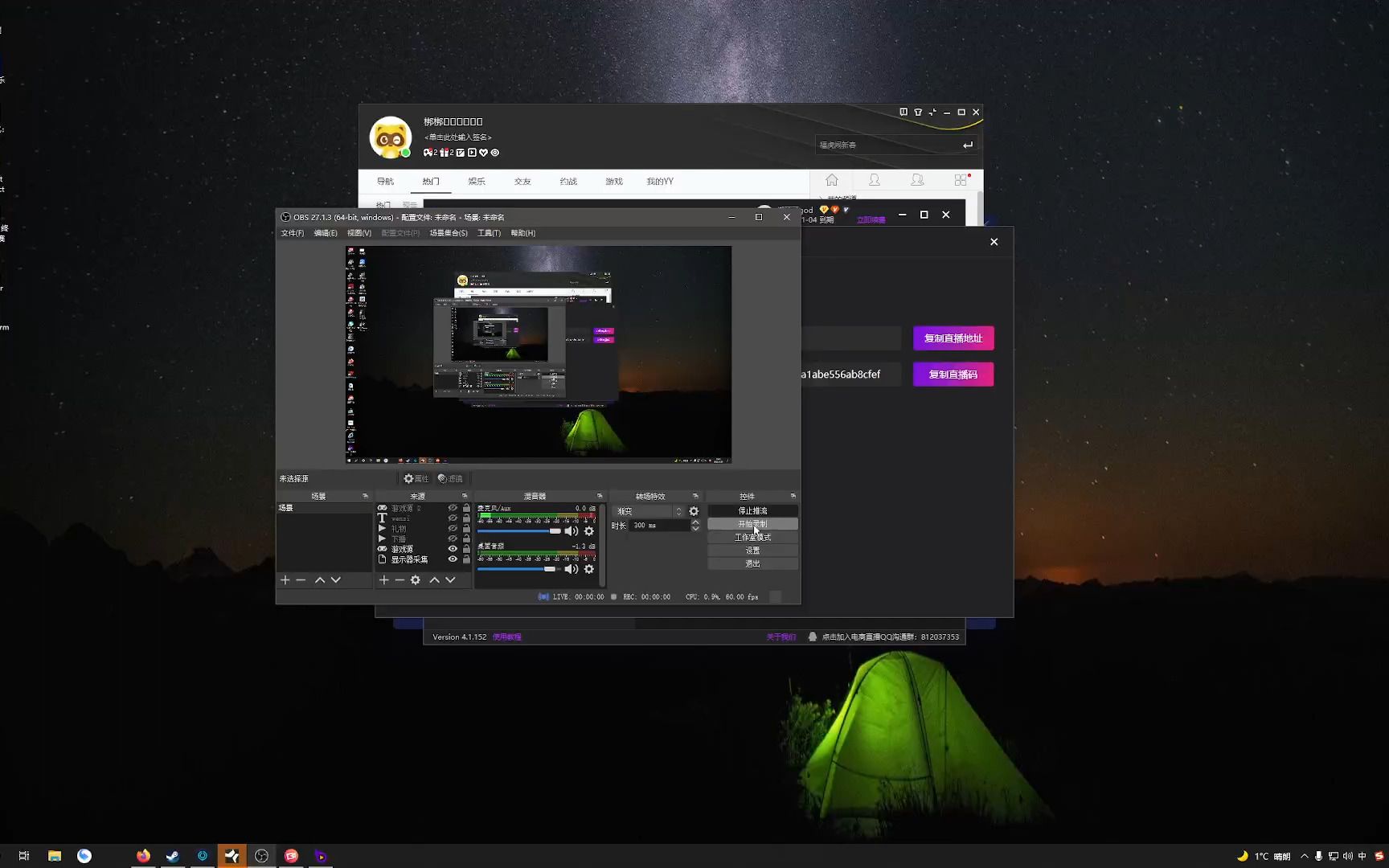The image size is (1389, 868).
Task: Open 使用教程 link in status bar
Action: [507, 637]
